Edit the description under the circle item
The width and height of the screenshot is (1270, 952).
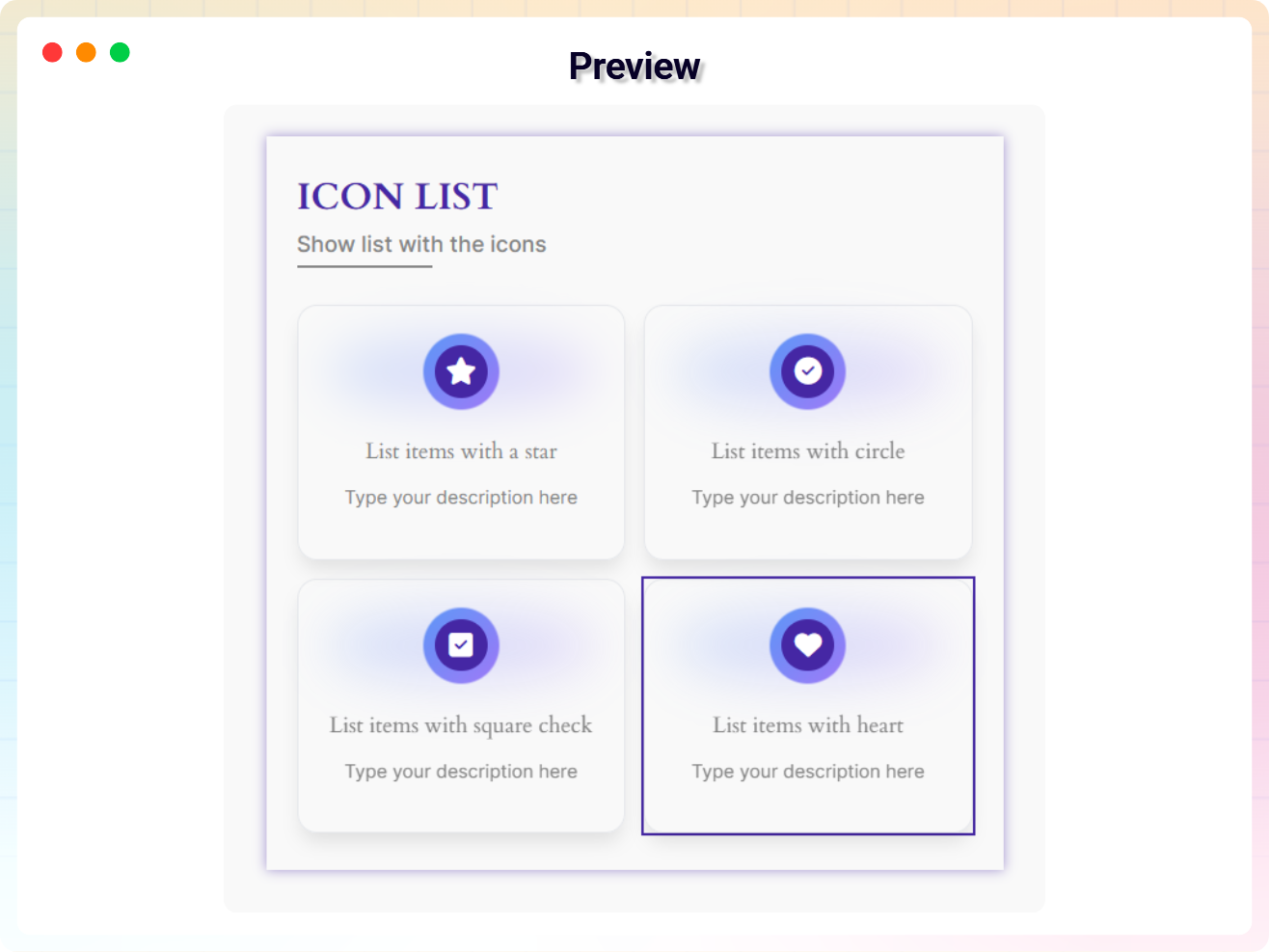[808, 498]
